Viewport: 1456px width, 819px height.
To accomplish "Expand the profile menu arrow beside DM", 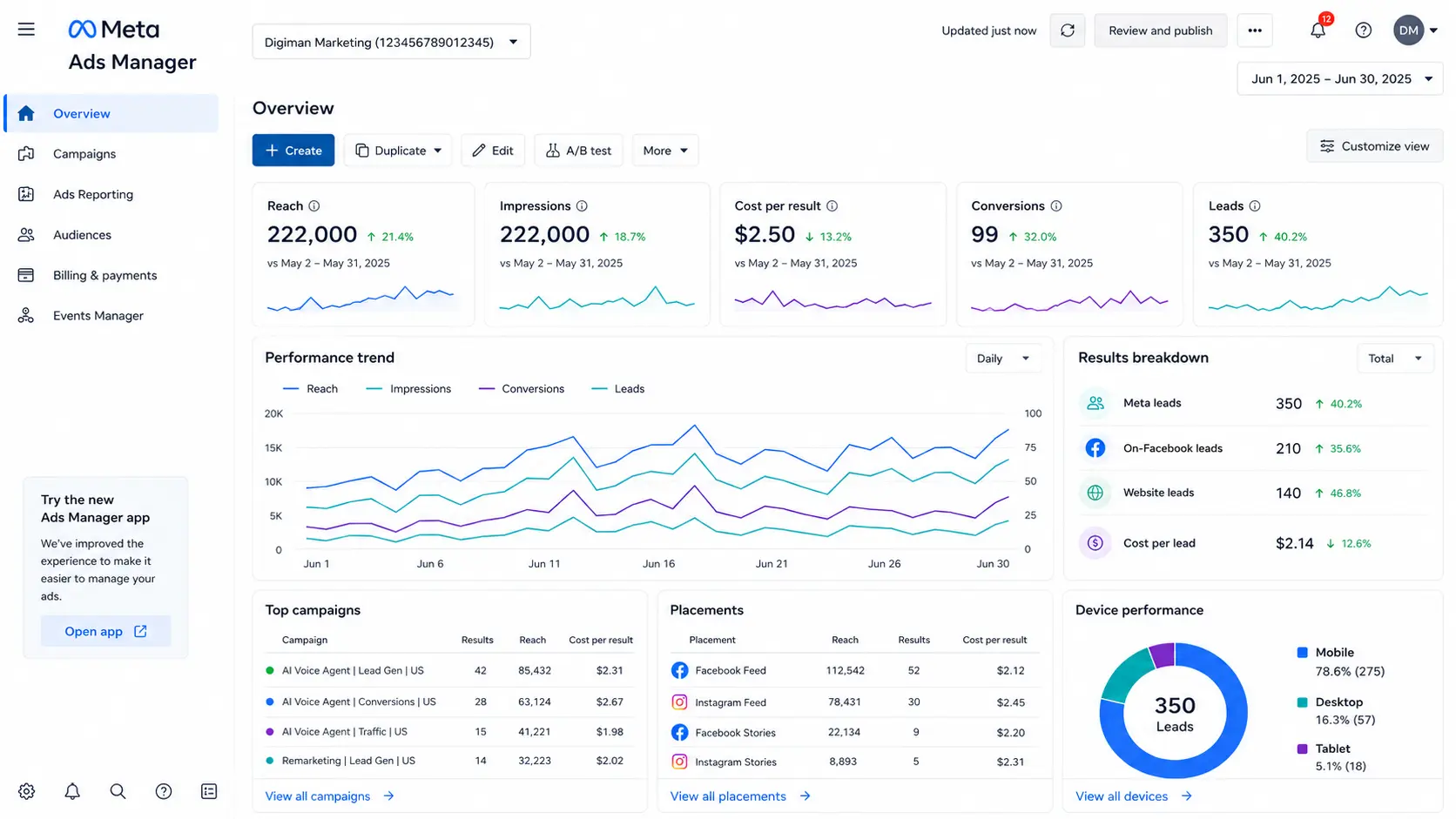I will pos(1433,30).
